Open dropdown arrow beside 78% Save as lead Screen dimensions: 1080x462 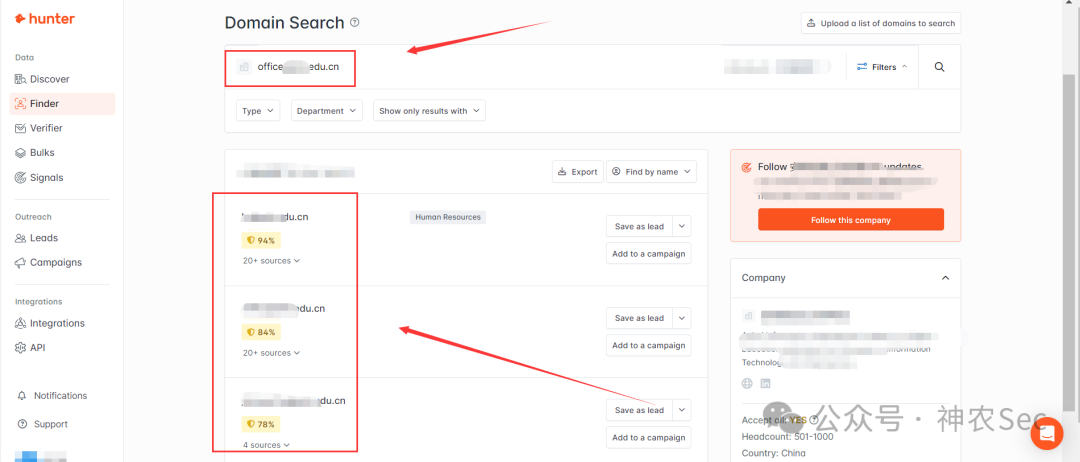pos(682,410)
